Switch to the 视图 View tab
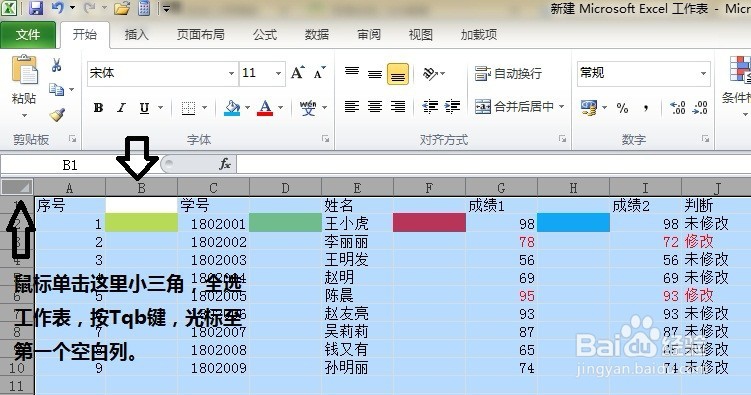This screenshot has width=751, height=395. coord(421,34)
